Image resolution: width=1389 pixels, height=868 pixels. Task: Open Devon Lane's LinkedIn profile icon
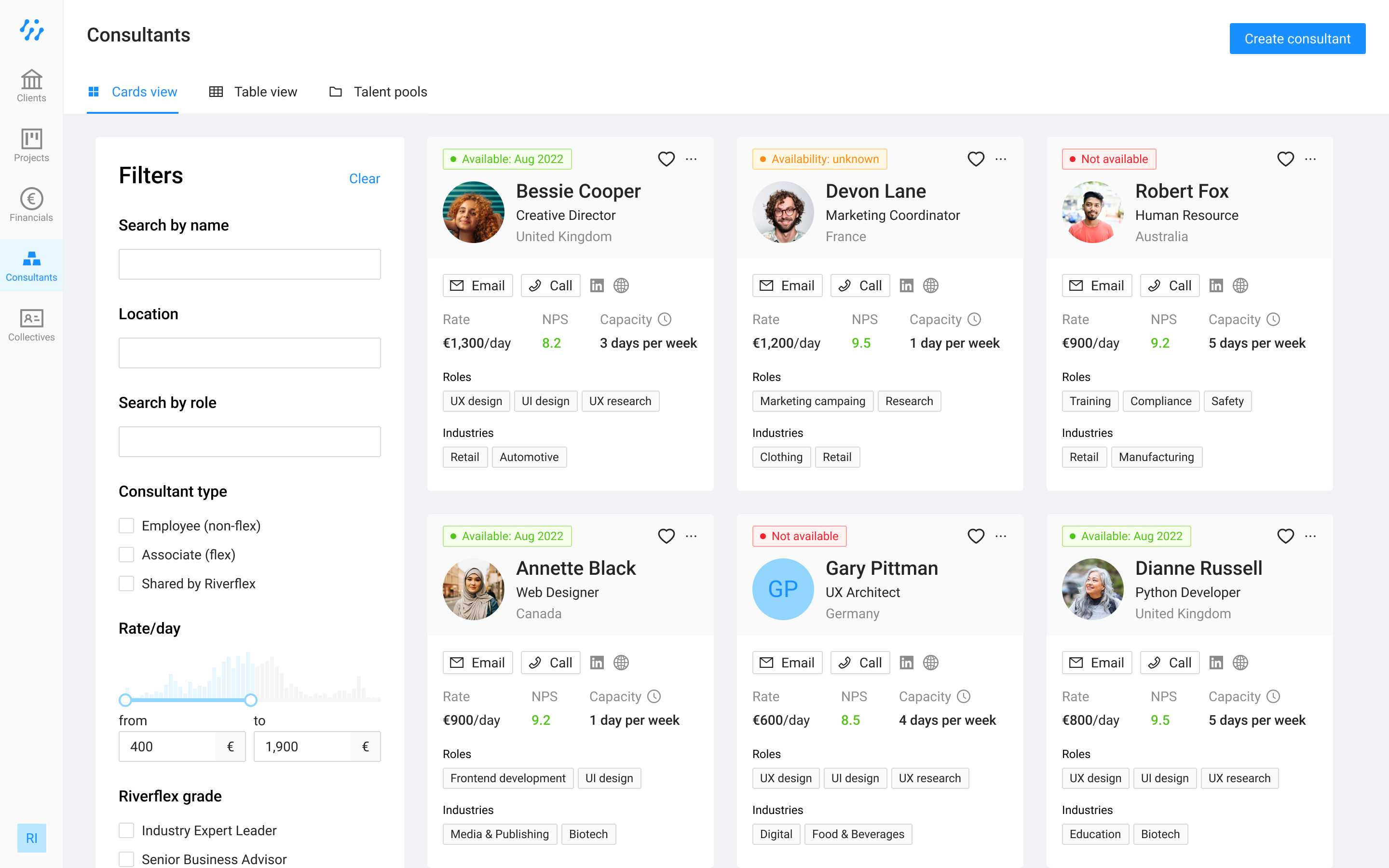pyautogui.click(x=906, y=285)
